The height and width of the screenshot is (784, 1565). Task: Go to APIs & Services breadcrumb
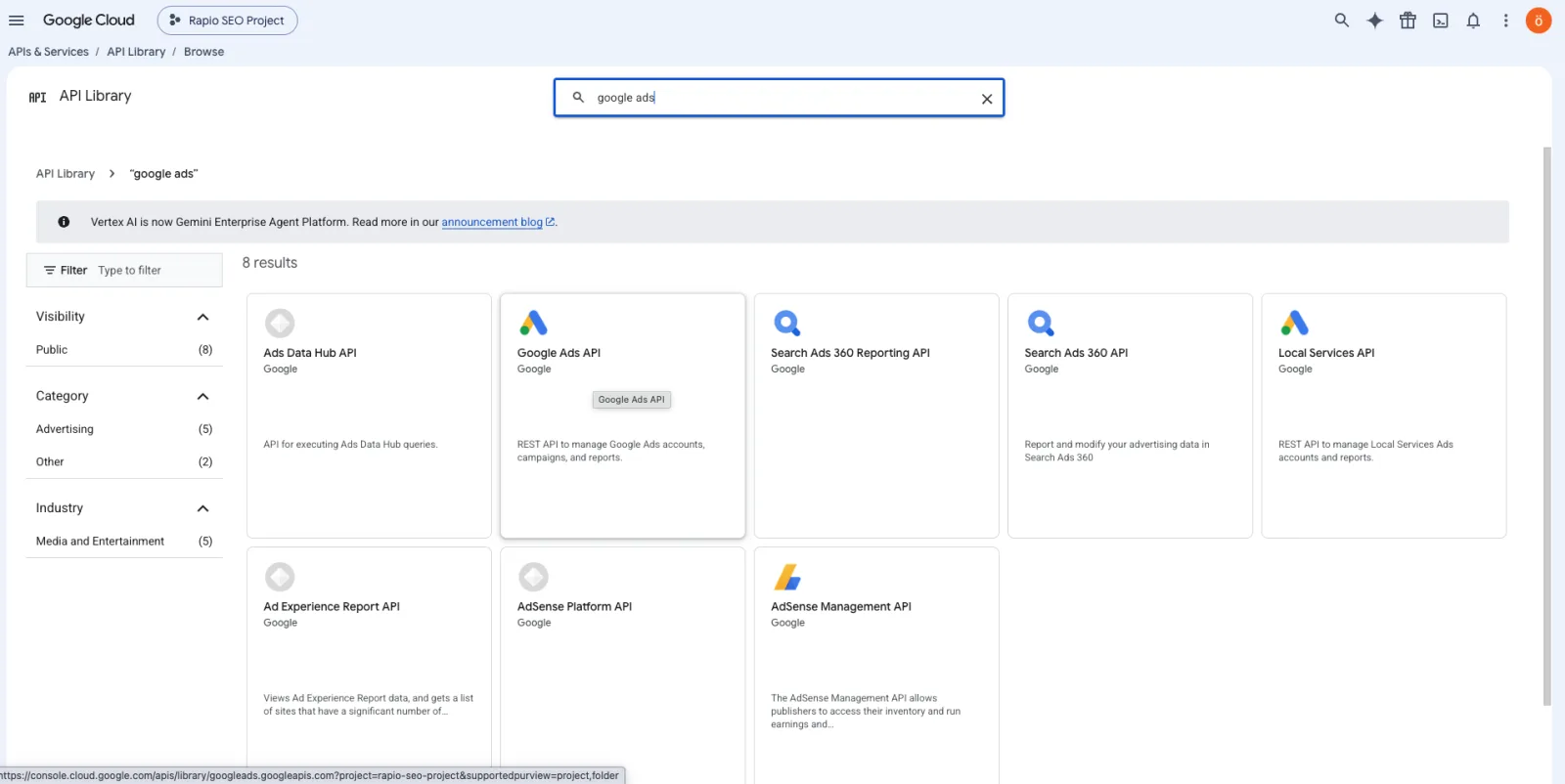coord(48,52)
